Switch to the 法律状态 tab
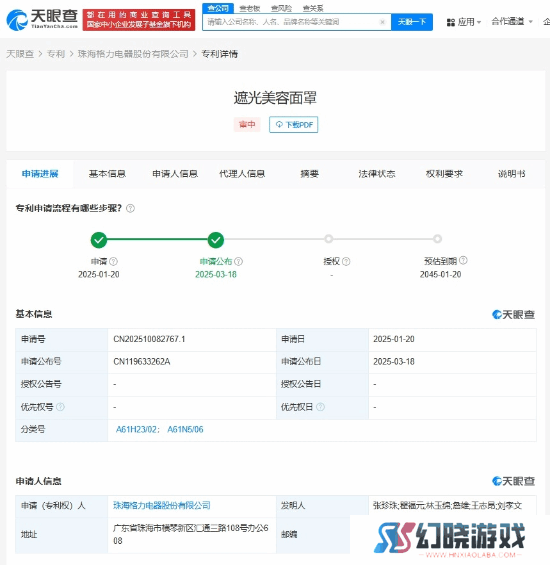 click(377, 174)
